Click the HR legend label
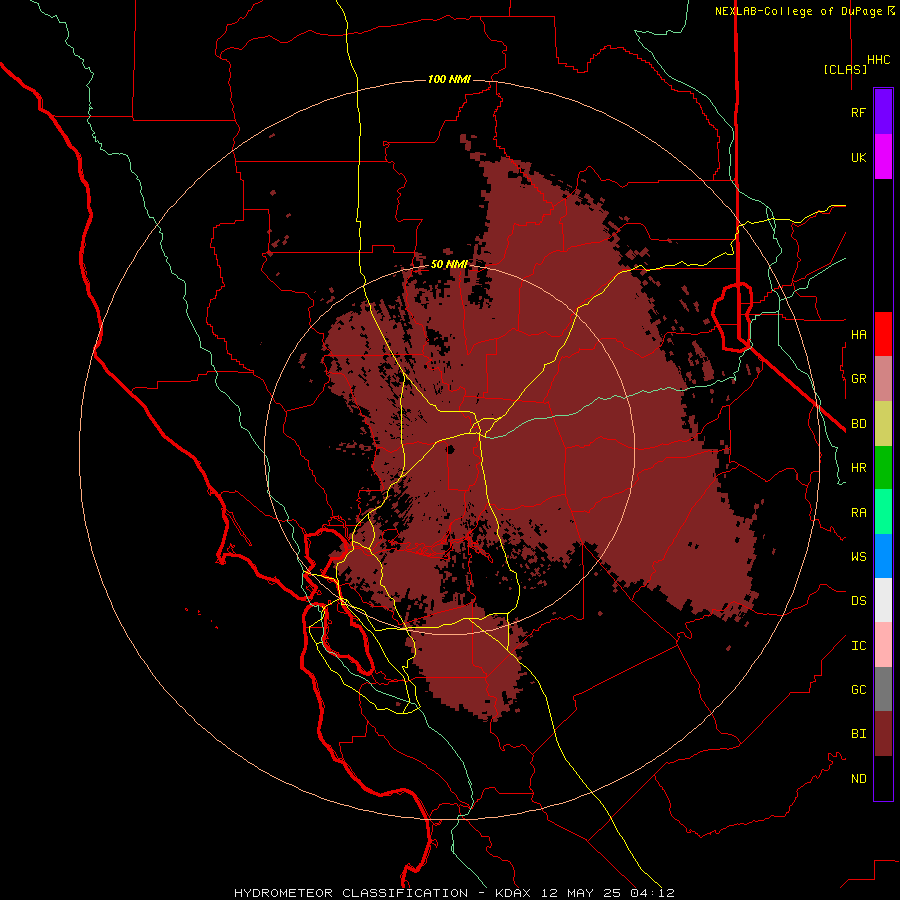The height and width of the screenshot is (900, 900). pos(858,468)
